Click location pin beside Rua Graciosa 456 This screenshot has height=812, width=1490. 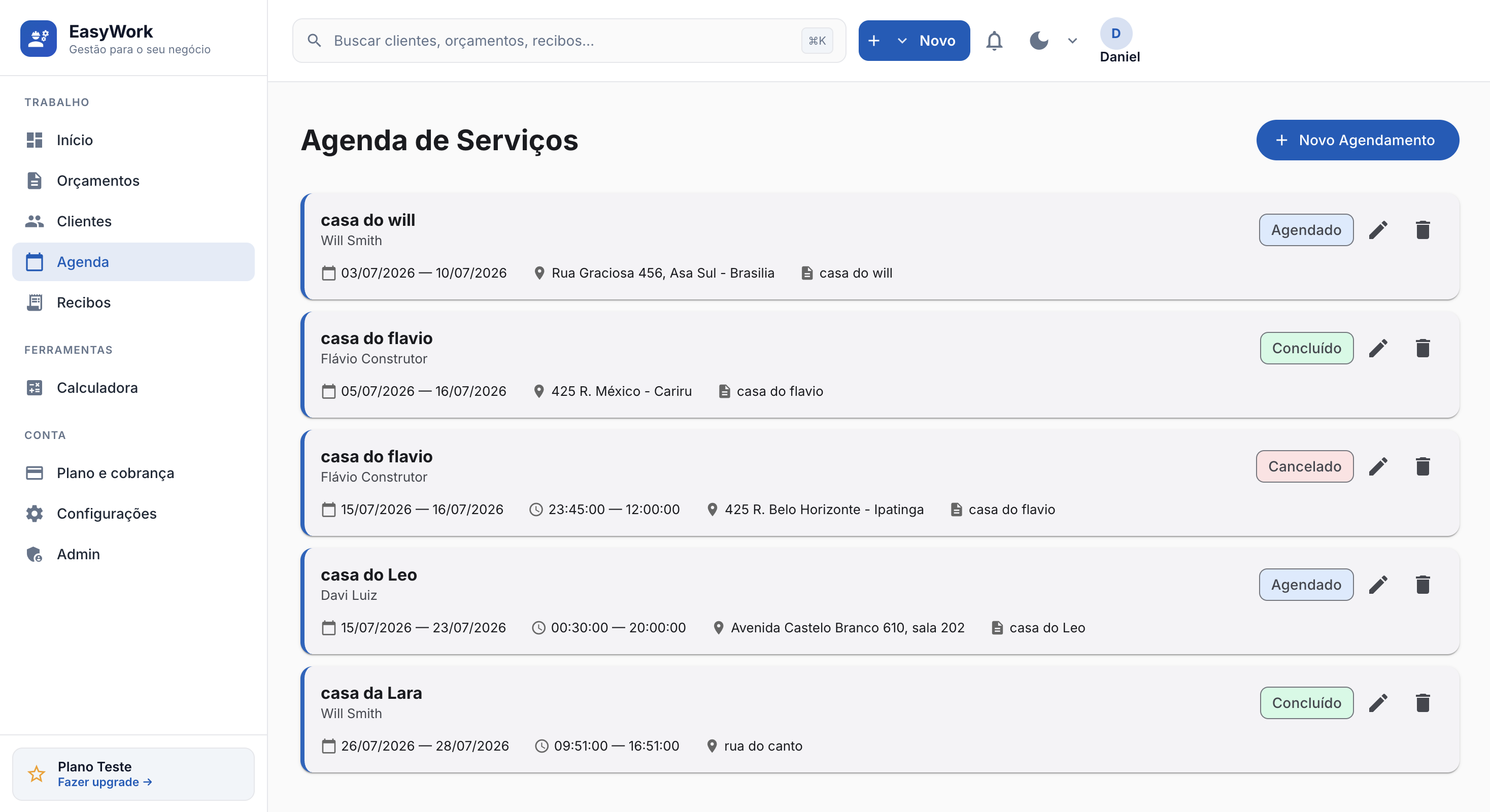click(x=539, y=273)
